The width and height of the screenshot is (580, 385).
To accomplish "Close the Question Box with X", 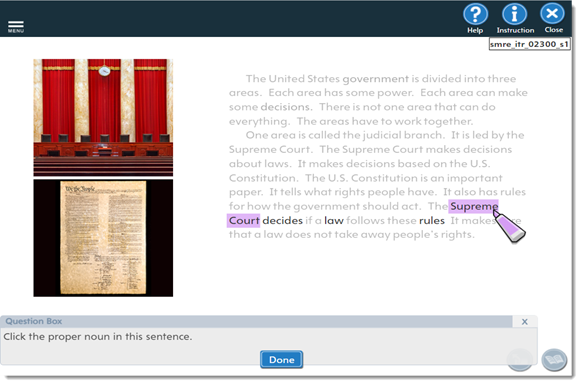I will click(525, 322).
